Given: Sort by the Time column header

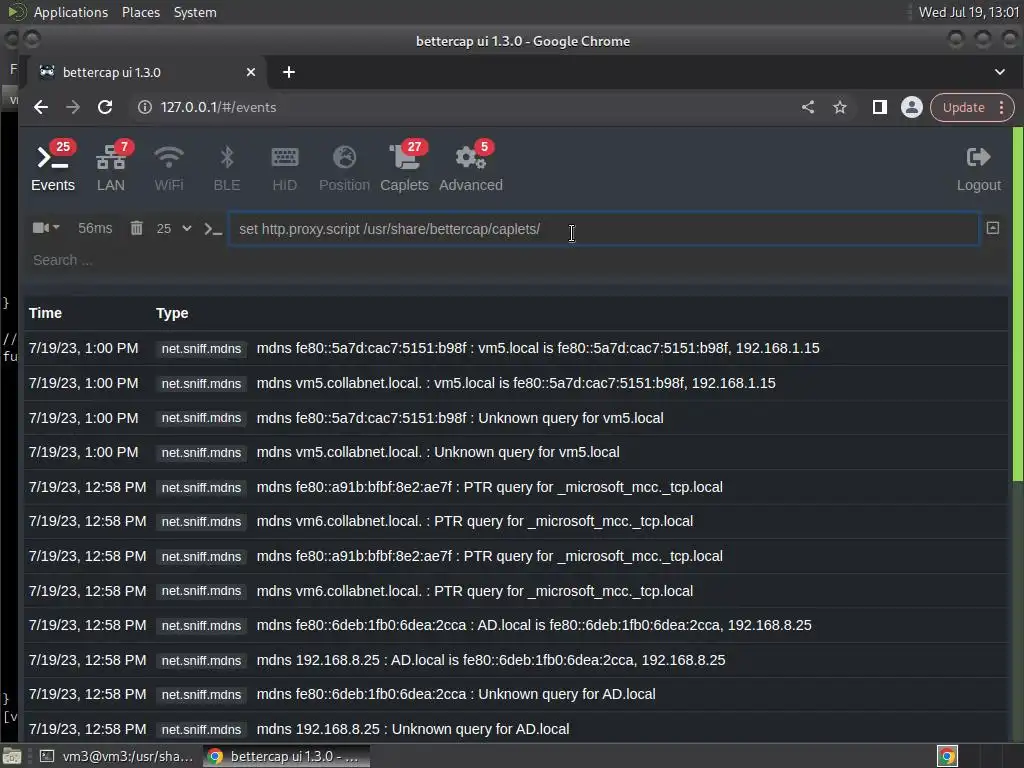Looking at the screenshot, I should tap(45, 313).
